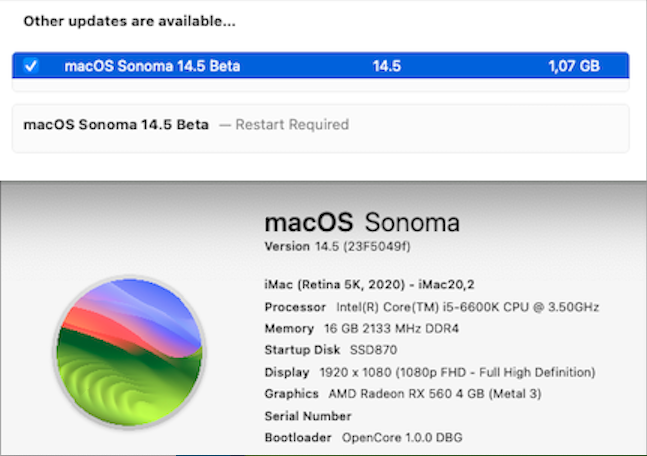
Task: Select the macOS Sonoma 14.5 Beta update row
Action: pyautogui.click(x=321, y=66)
